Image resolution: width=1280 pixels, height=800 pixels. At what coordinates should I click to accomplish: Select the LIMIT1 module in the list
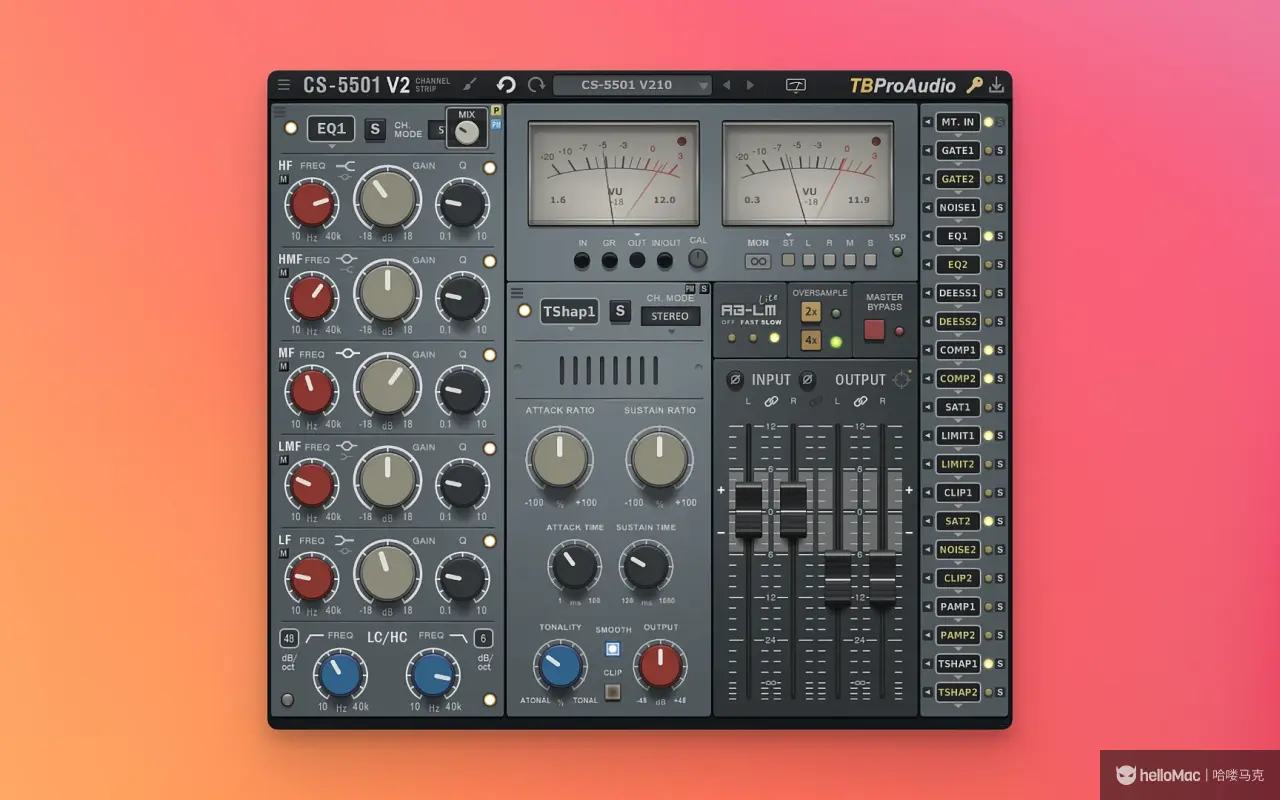tap(957, 436)
